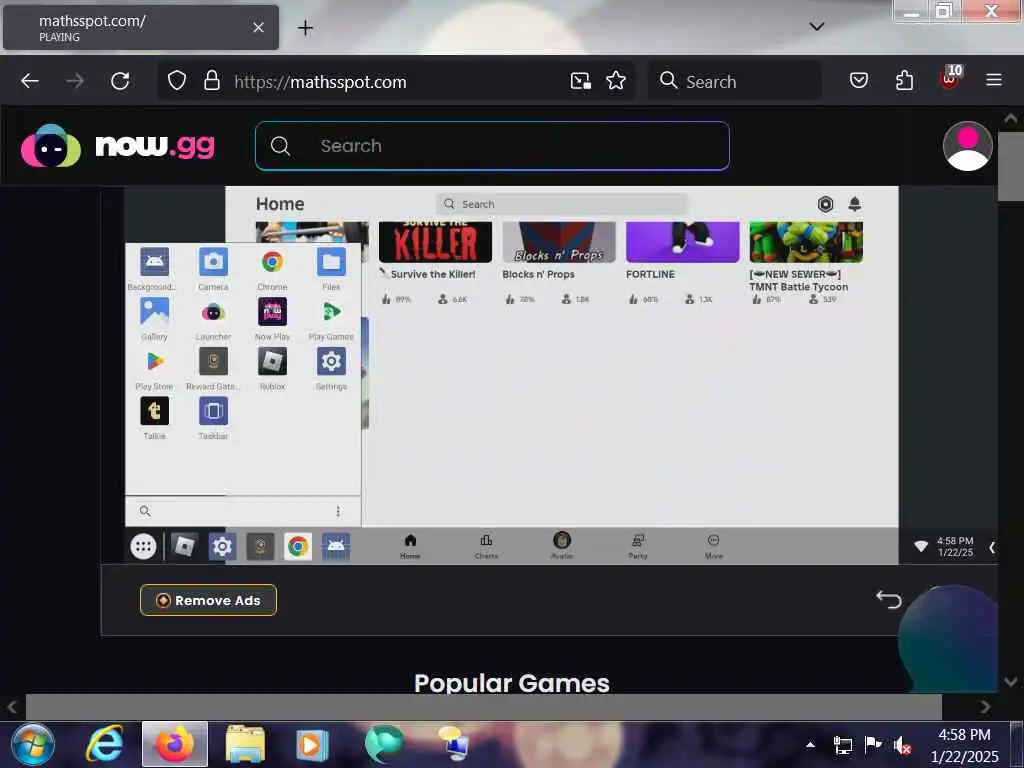Image resolution: width=1024 pixels, height=768 pixels.
Task: Open the Survive the Killer! game thumbnail
Action: click(x=435, y=242)
